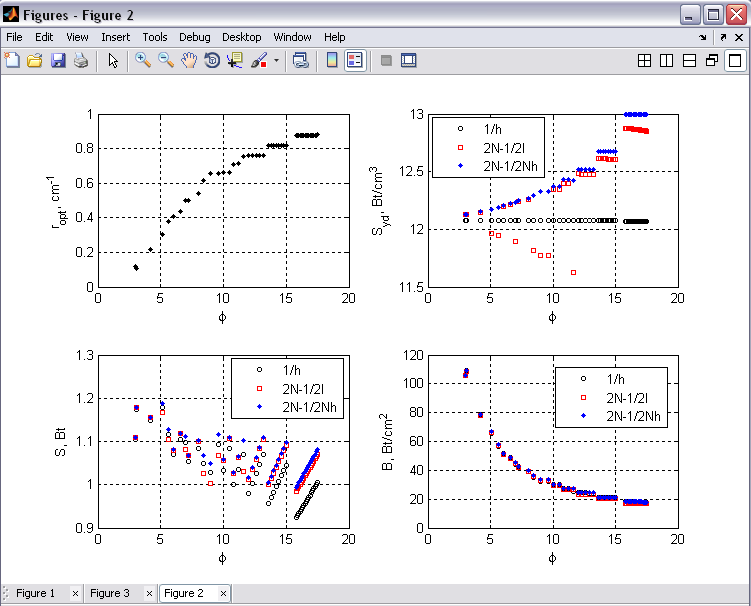Open the Debug menu
Screen dimensions: 751x606
pos(194,37)
